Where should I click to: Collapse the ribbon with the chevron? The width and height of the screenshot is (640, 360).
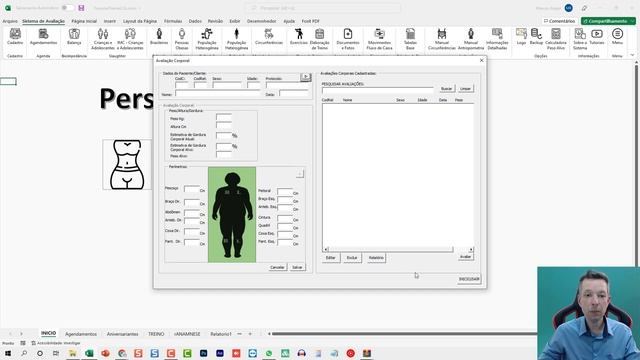click(x=632, y=55)
